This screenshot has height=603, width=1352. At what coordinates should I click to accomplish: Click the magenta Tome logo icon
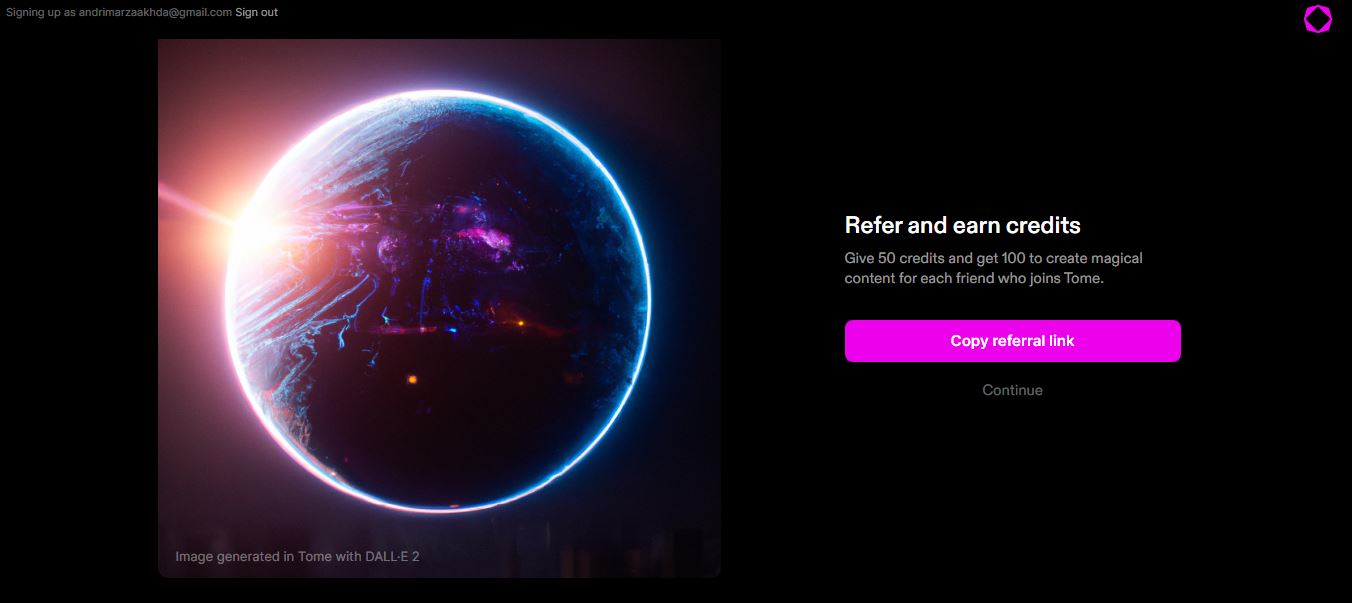1318,19
